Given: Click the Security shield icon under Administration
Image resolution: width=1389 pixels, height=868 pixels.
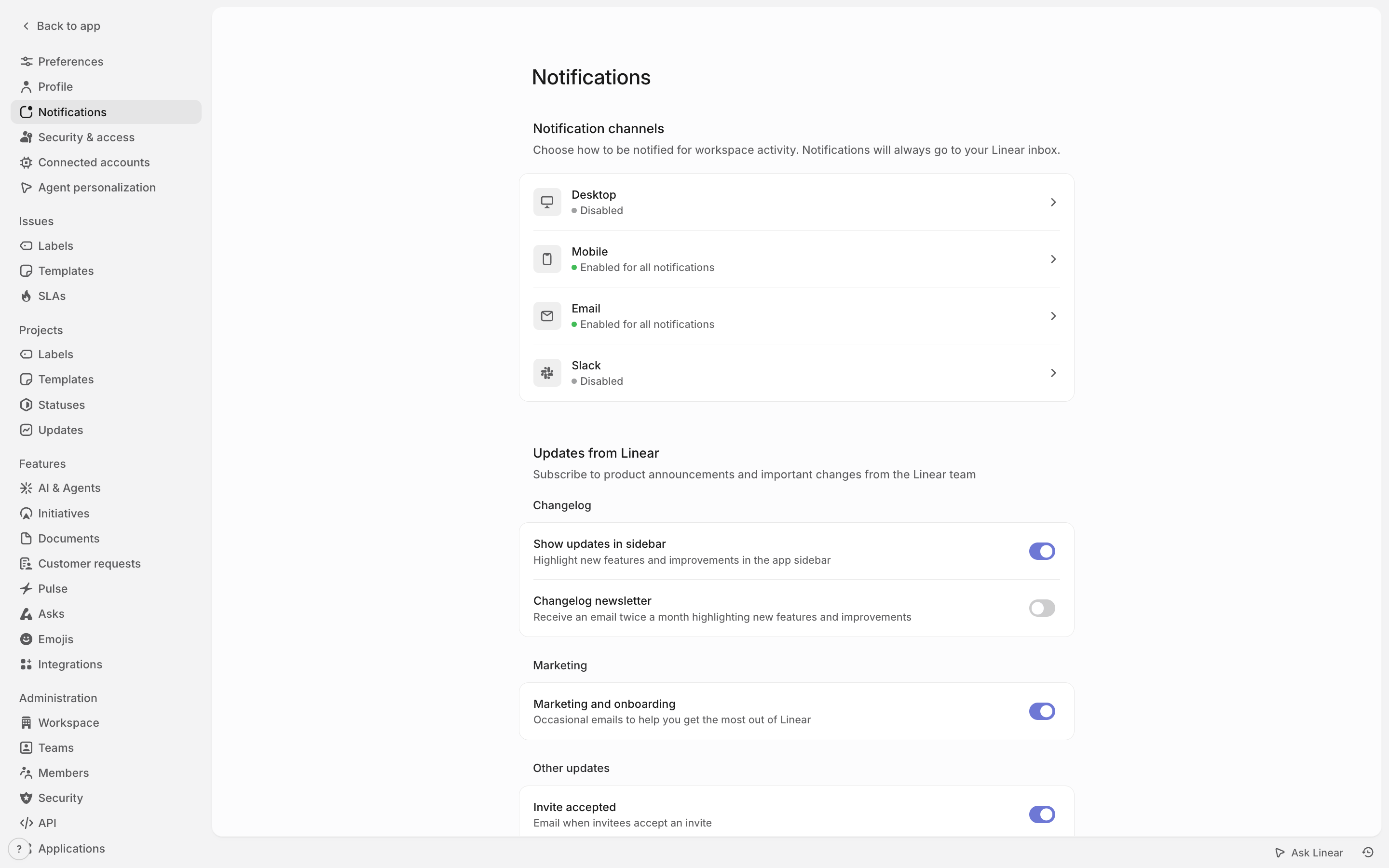Looking at the screenshot, I should tap(26, 798).
